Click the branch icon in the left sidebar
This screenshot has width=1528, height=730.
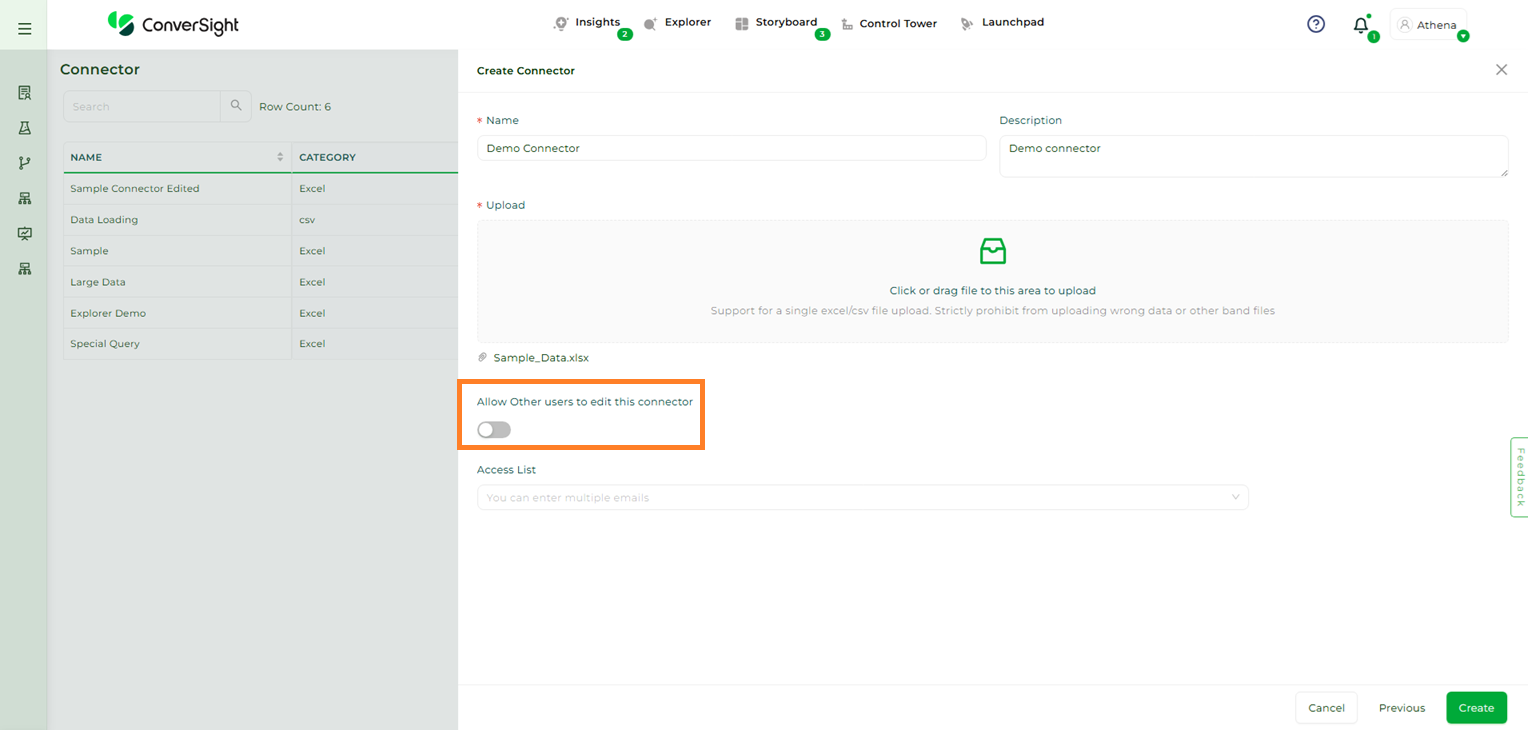point(25,163)
